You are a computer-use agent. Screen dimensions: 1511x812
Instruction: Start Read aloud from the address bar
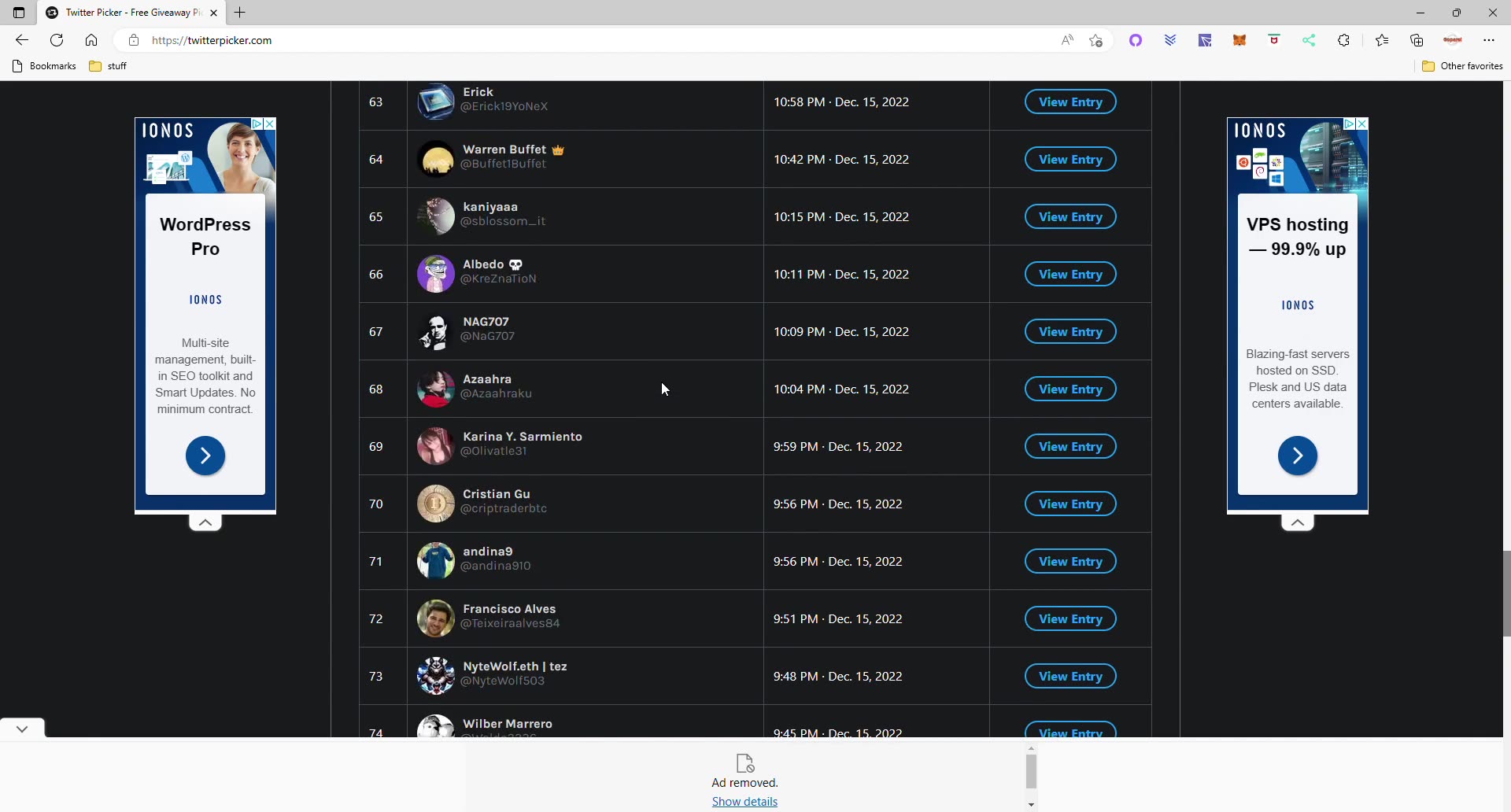pos(1066,40)
